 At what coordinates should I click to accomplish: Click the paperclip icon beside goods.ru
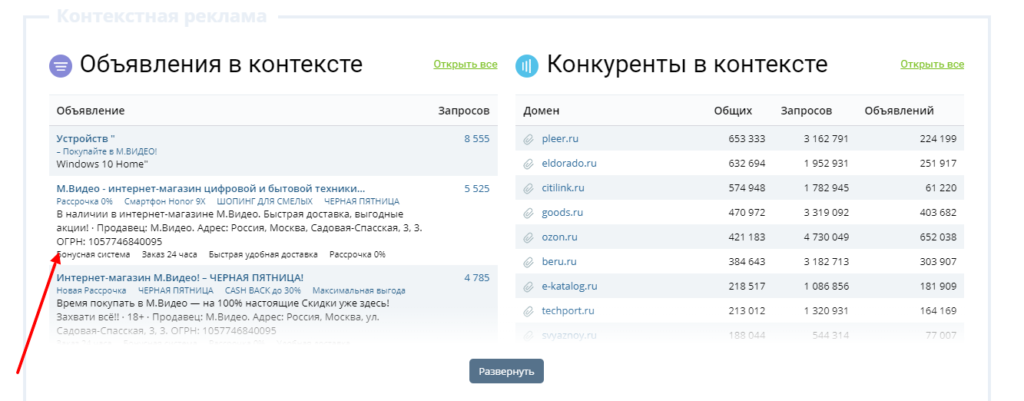tap(529, 213)
